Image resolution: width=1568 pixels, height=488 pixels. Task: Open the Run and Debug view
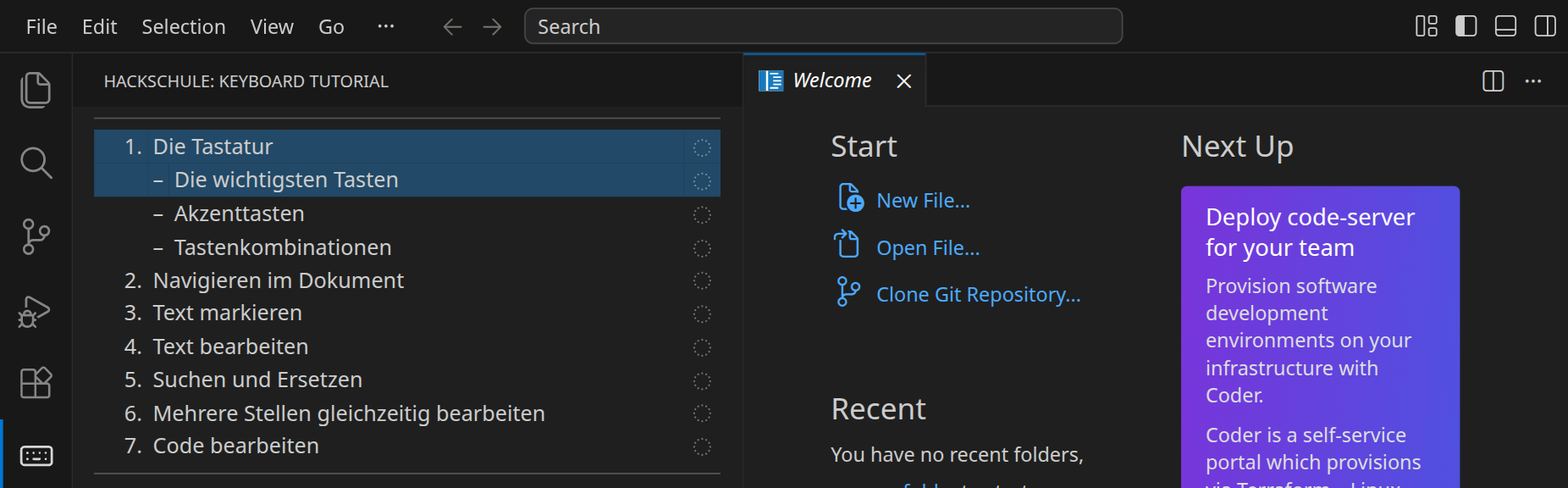pyautogui.click(x=36, y=311)
